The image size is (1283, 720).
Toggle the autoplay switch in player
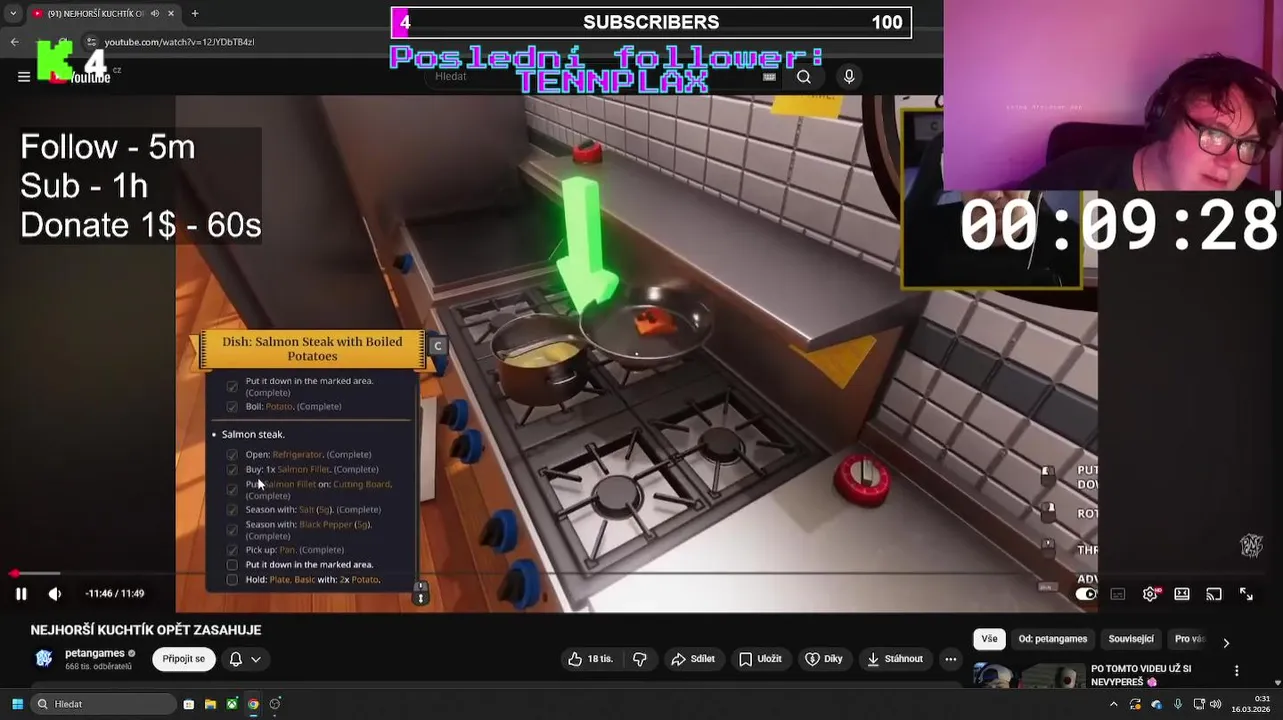point(1085,594)
